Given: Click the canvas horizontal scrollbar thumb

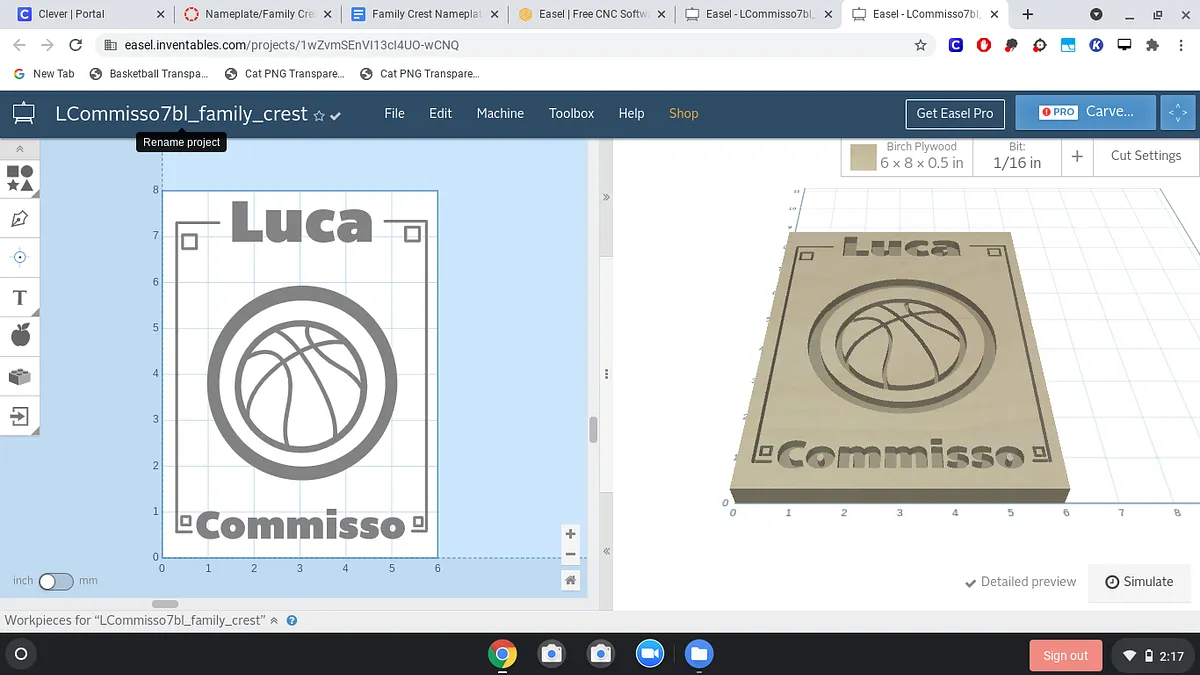Looking at the screenshot, I should 165,604.
